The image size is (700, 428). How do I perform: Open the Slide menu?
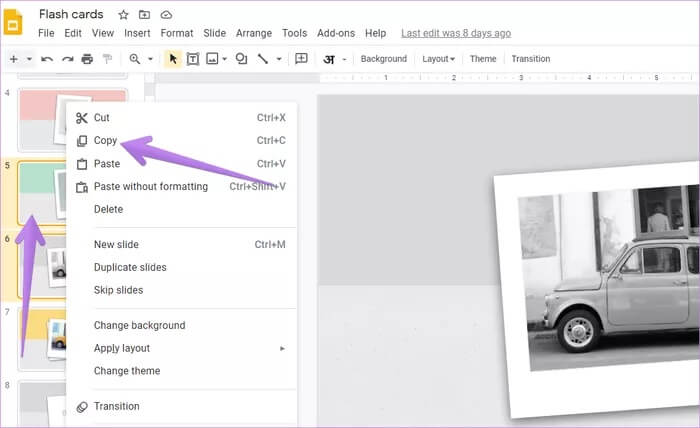[x=214, y=33]
